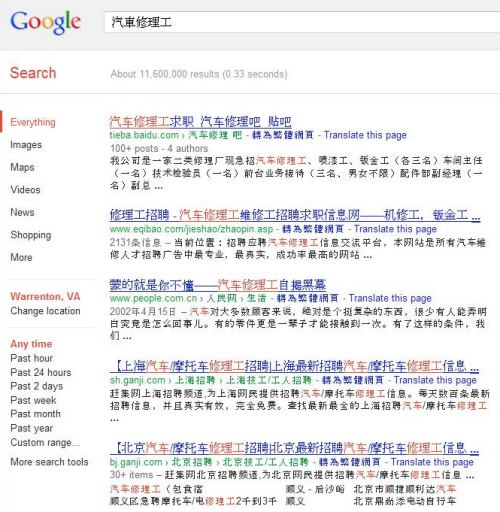The image size is (500, 512).
Task: Select the Everything search filter
Action: 33,122
